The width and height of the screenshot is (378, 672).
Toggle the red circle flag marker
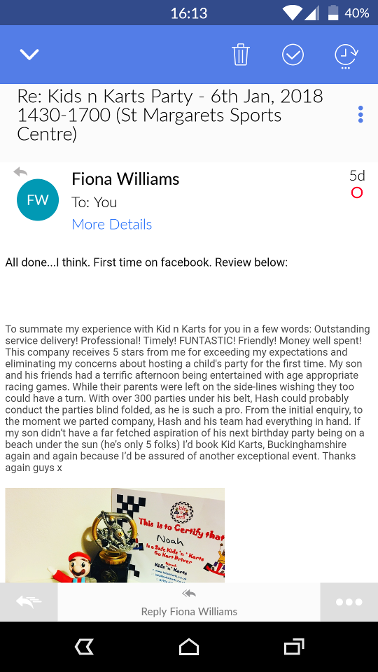pos(357,193)
